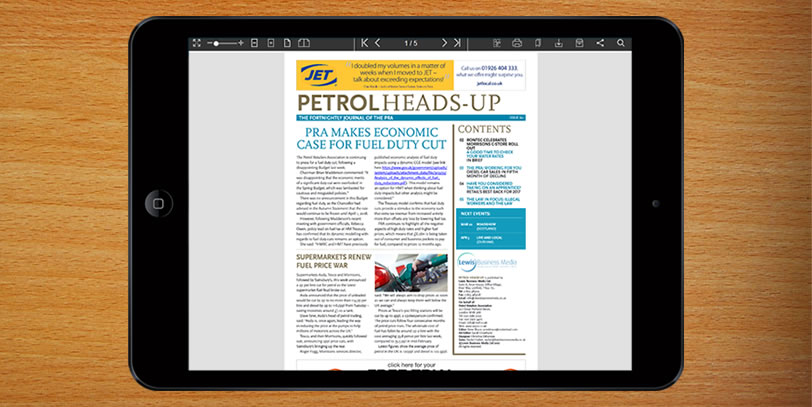812x407 pixels.
Task: Click 'click here for your' banner
Action: tap(411, 365)
